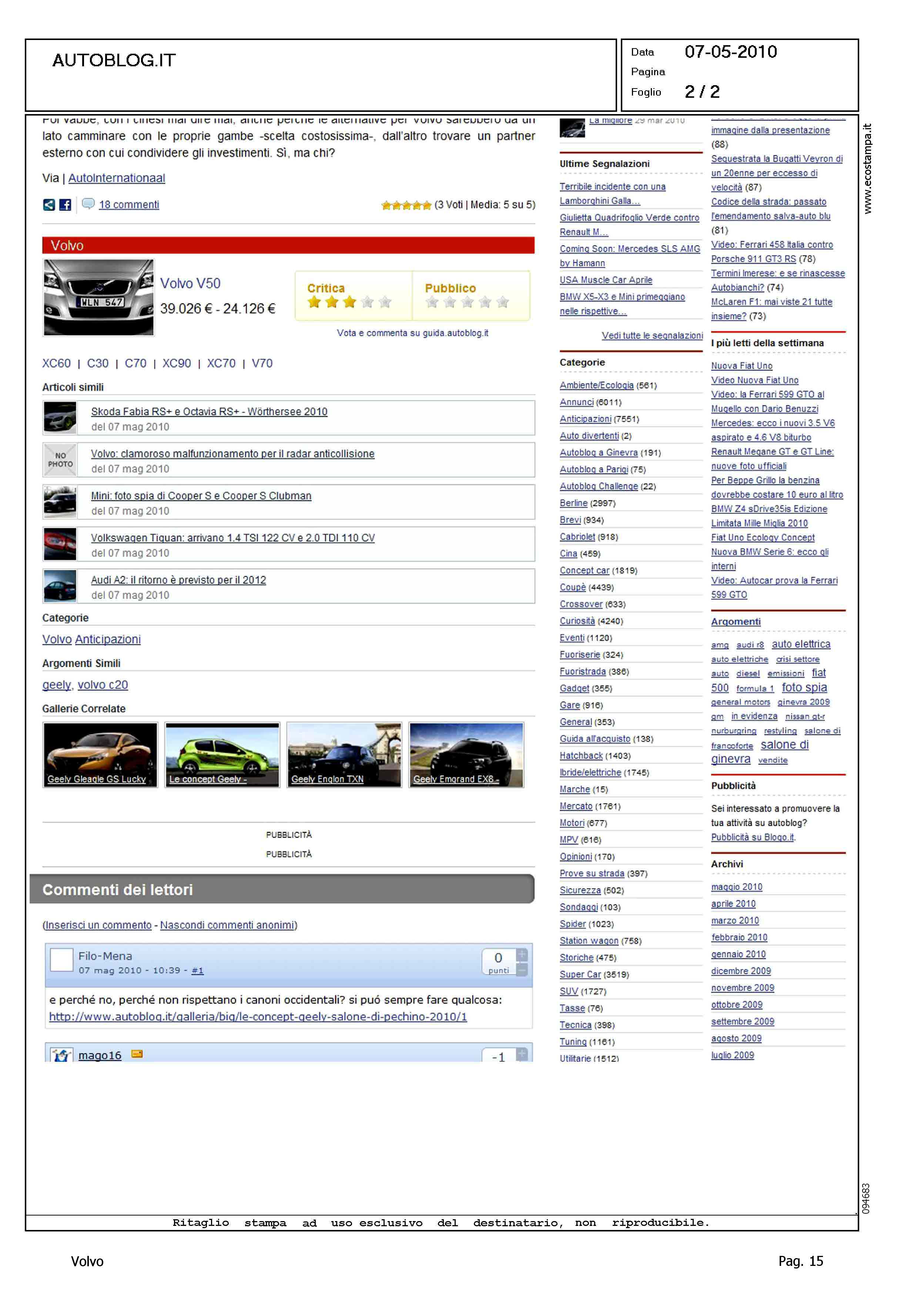Click Vedi tutte le segnalazioni
The image size is (924, 1297).
pyautogui.click(x=652, y=336)
